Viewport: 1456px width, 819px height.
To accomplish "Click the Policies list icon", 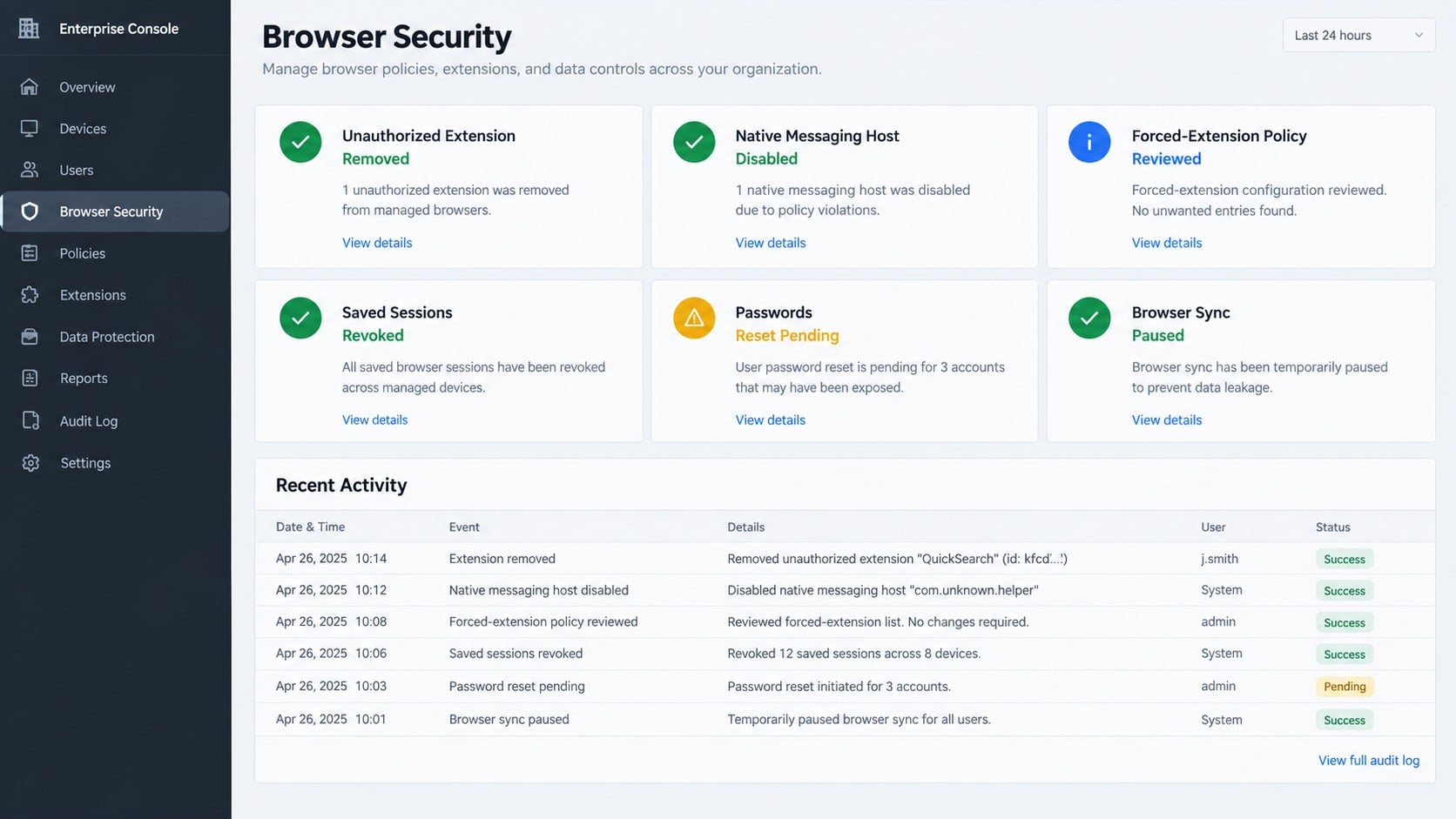I will click(x=30, y=253).
